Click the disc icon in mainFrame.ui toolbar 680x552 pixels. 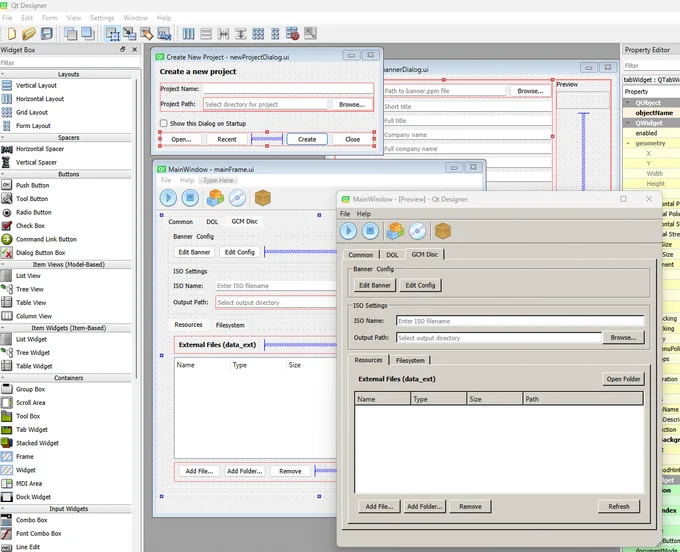click(x=237, y=198)
